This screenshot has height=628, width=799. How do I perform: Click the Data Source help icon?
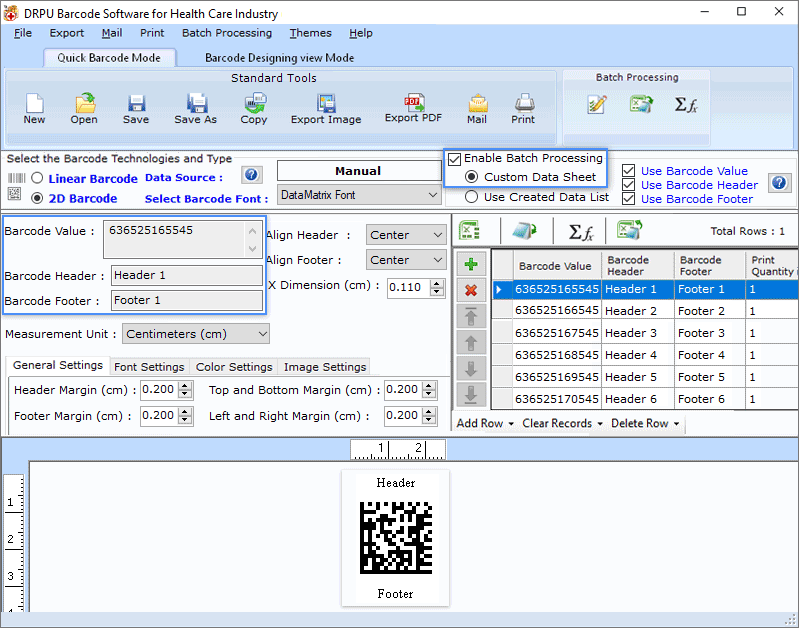(x=251, y=175)
